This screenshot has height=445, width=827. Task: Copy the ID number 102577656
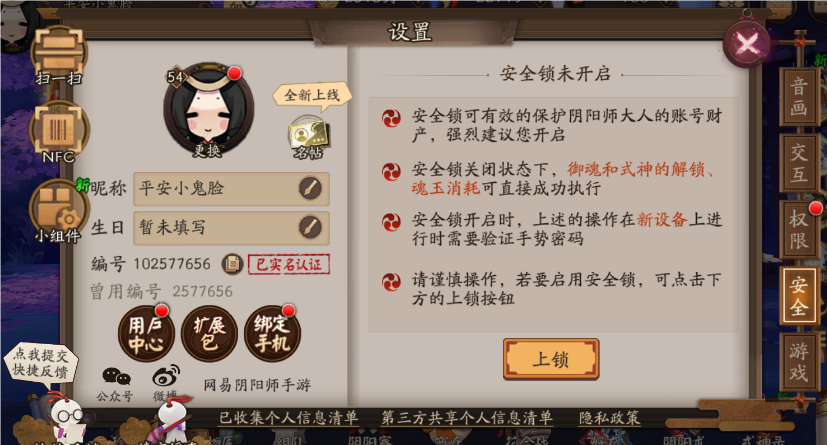[232, 264]
